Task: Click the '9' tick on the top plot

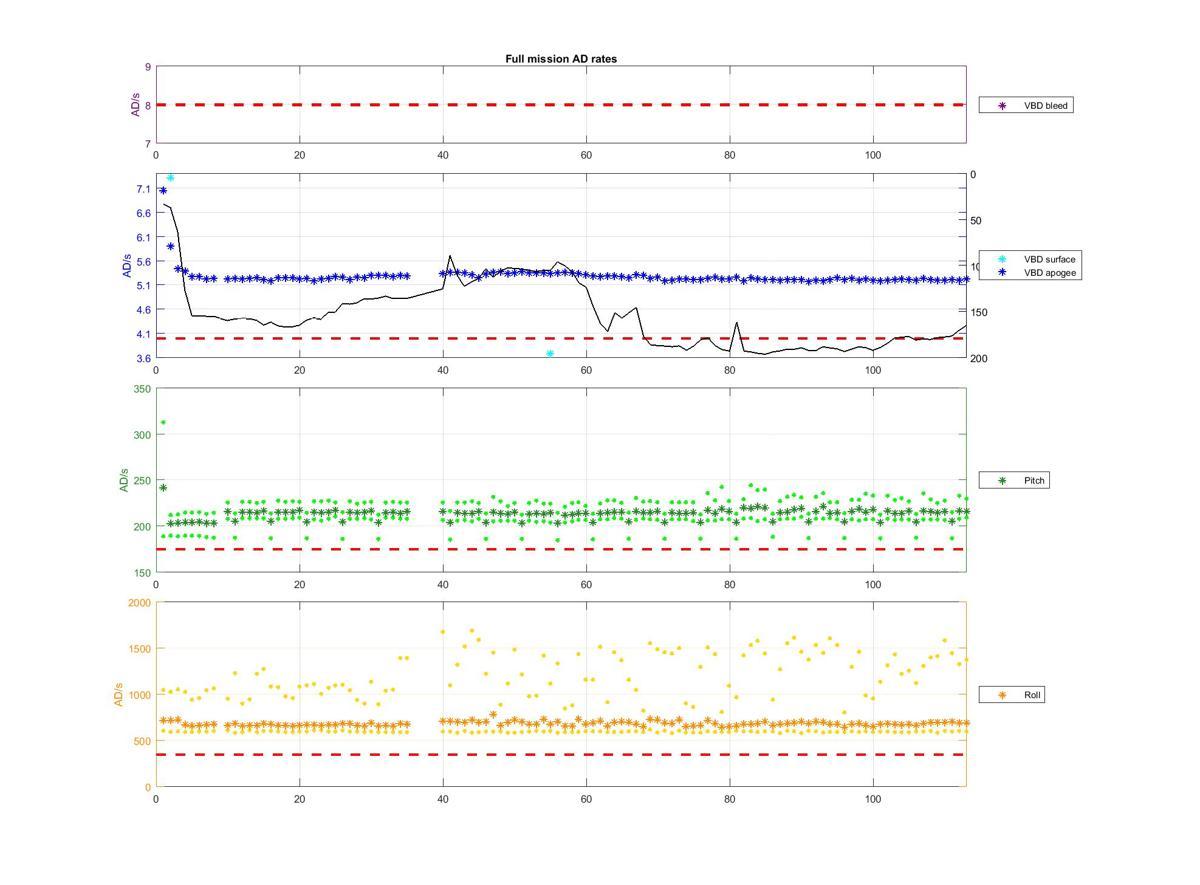Action: (148, 67)
